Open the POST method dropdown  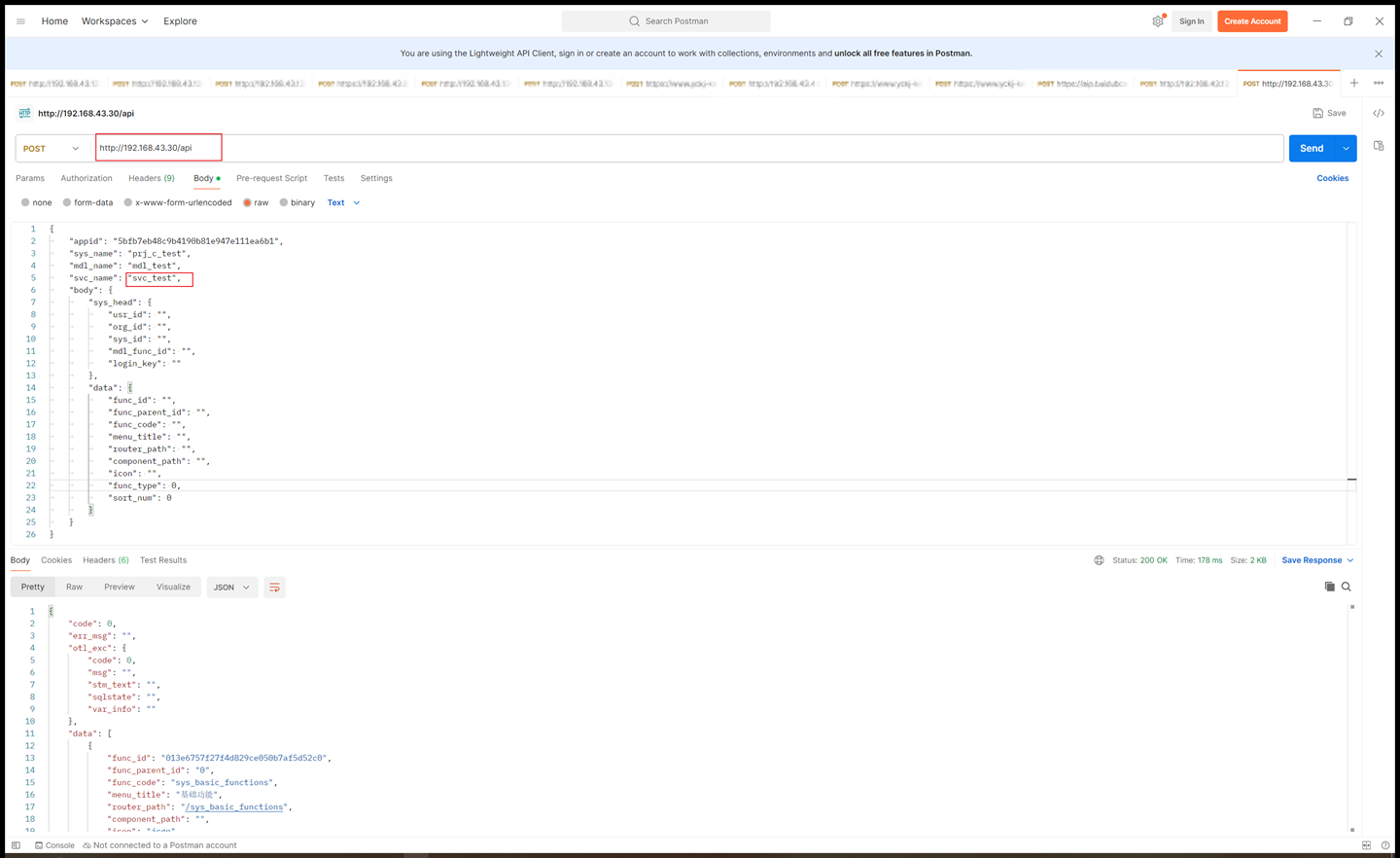click(52, 149)
